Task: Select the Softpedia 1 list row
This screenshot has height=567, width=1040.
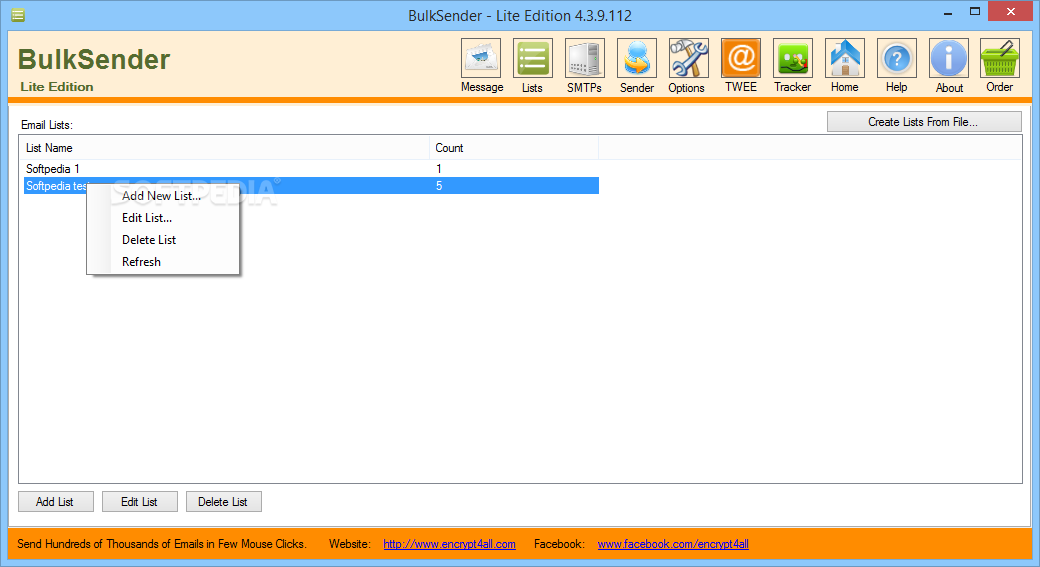Action: 311,168
